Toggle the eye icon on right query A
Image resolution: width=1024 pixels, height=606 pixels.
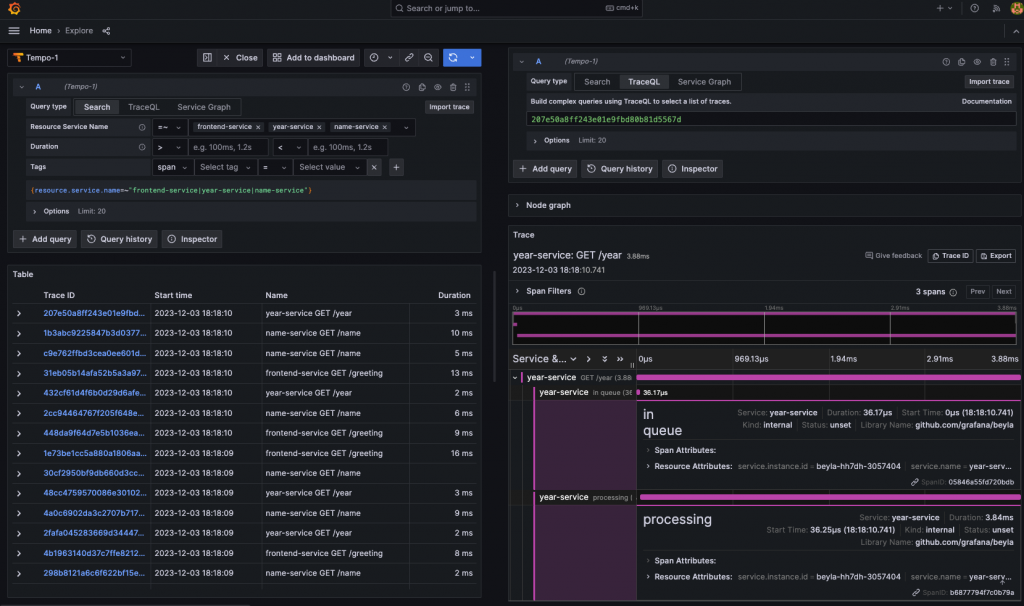point(977,62)
